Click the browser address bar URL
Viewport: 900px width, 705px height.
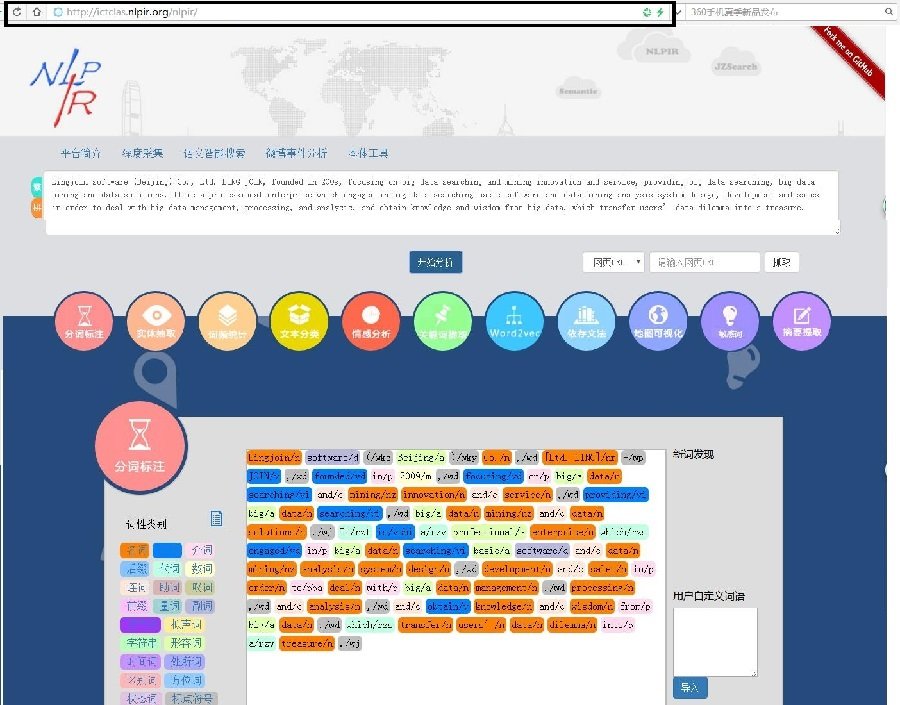click(x=131, y=11)
